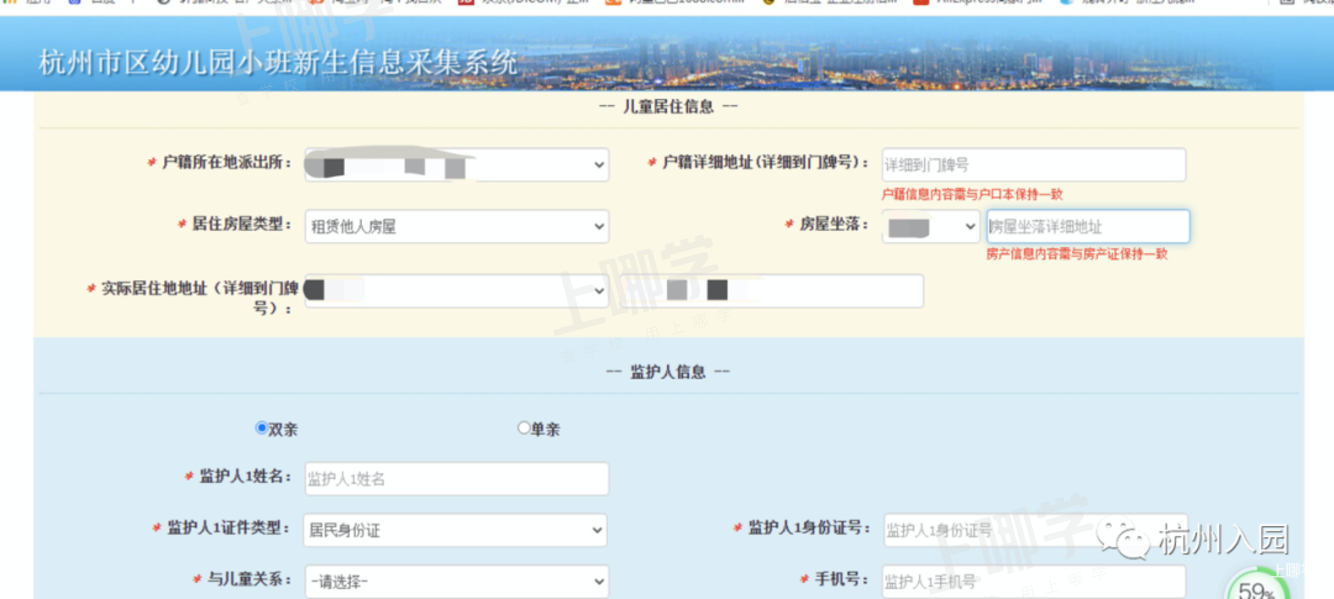Focus the 房屋坐落详细地址 text field
This screenshot has width=1334, height=599.
(1088, 227)
